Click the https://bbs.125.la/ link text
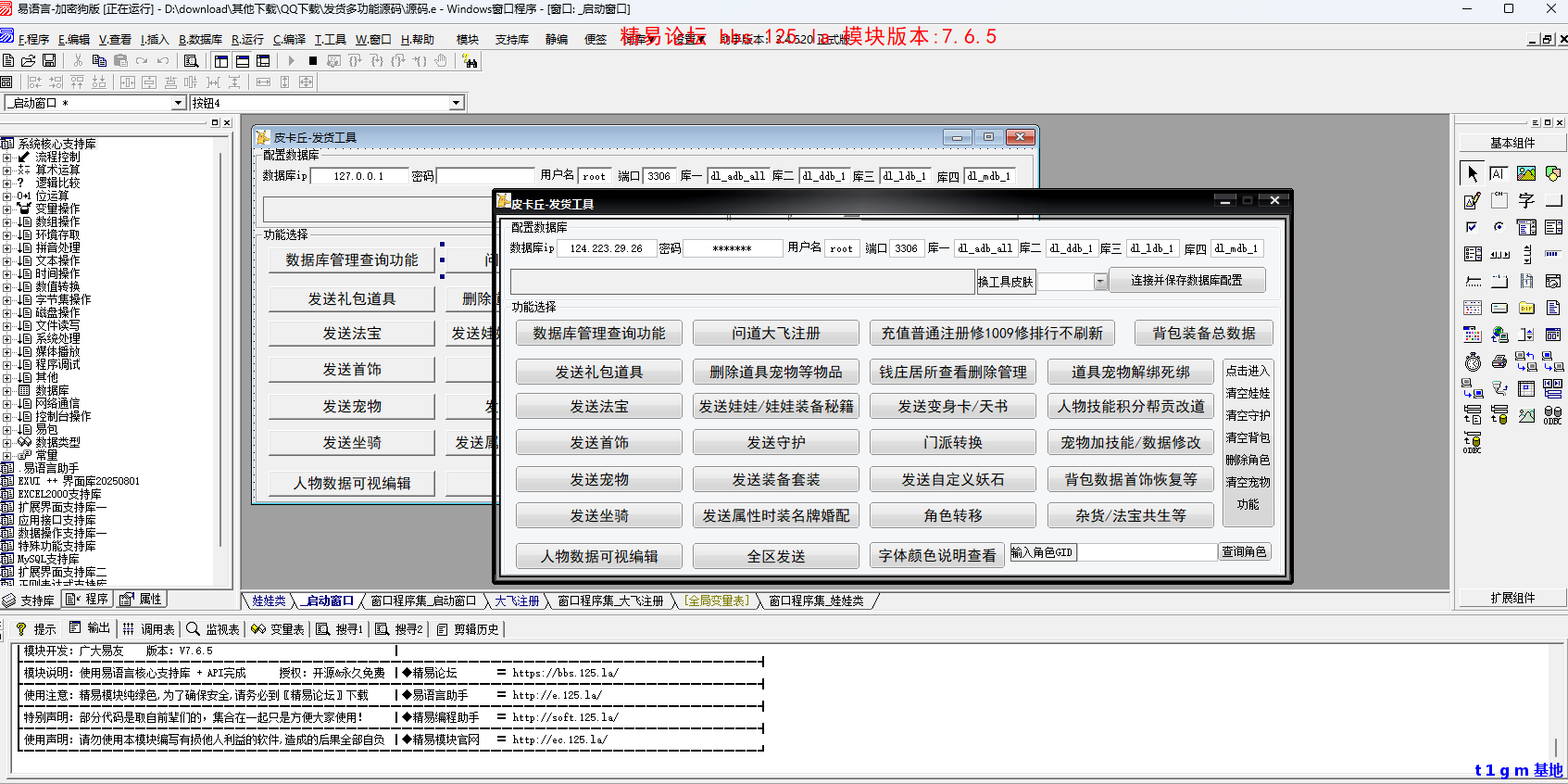1568x784 pixels. [x=565, y=673]
